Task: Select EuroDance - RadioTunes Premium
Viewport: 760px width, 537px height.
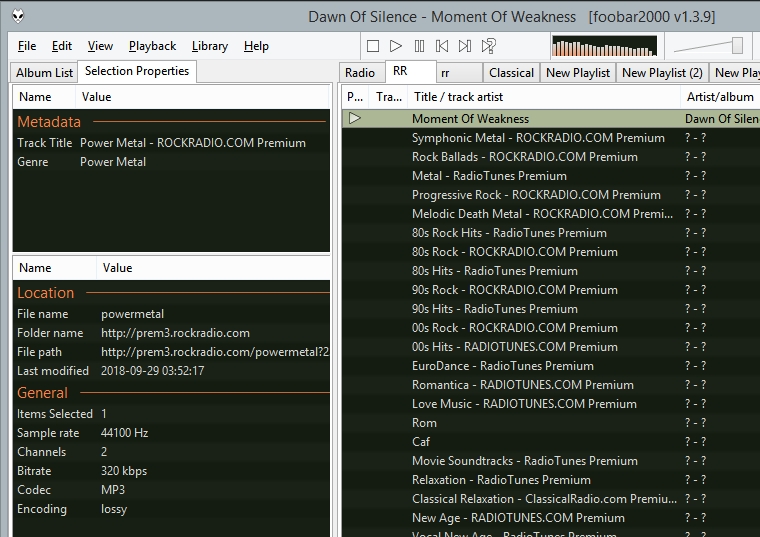Action: [551, 365]
